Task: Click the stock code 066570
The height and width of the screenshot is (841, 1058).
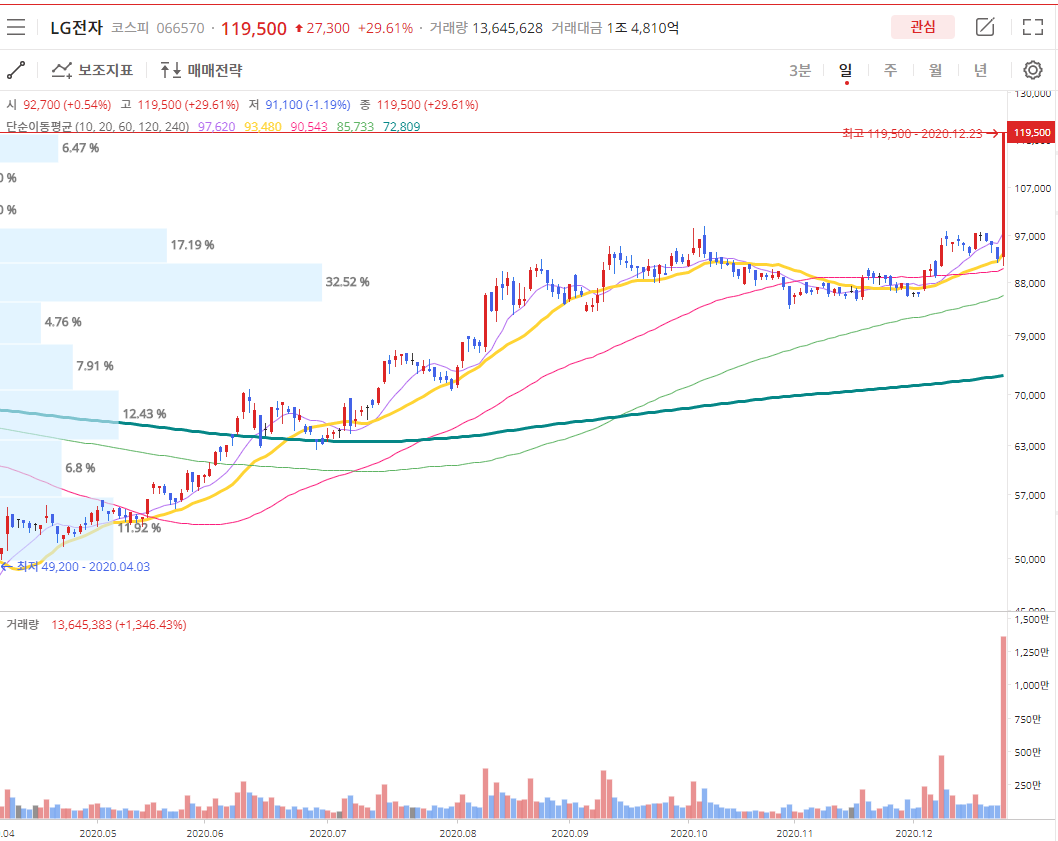Action: [x=180, y=28]
